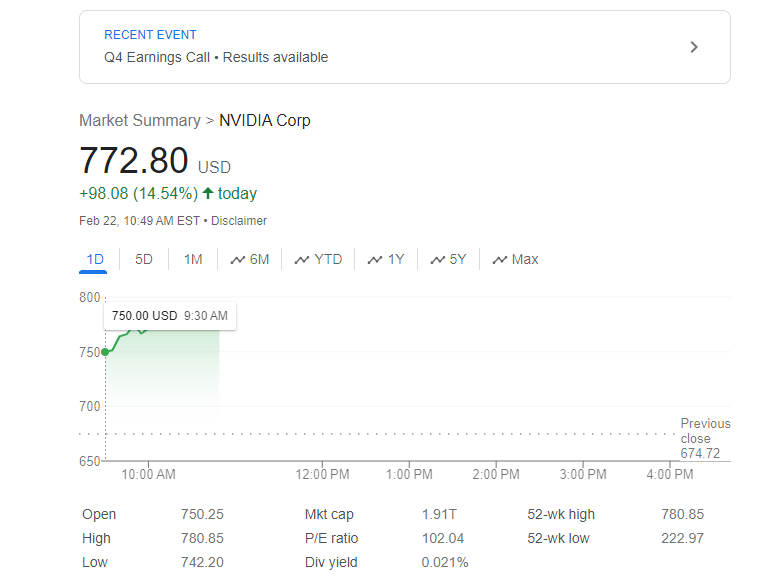
Task: Click the 52-wk high value 780.85
Action: coord(682,514)
